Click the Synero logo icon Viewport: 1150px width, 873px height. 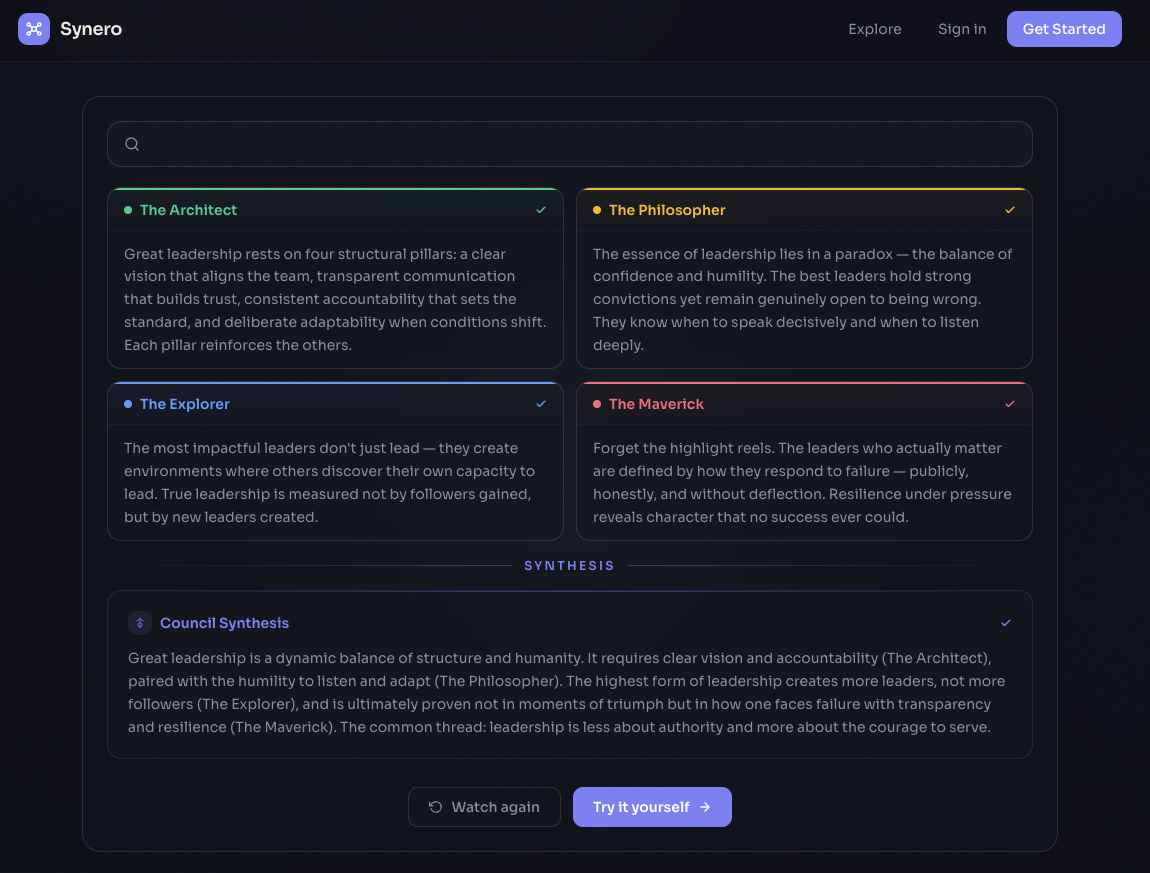click(x=34, y=29)
